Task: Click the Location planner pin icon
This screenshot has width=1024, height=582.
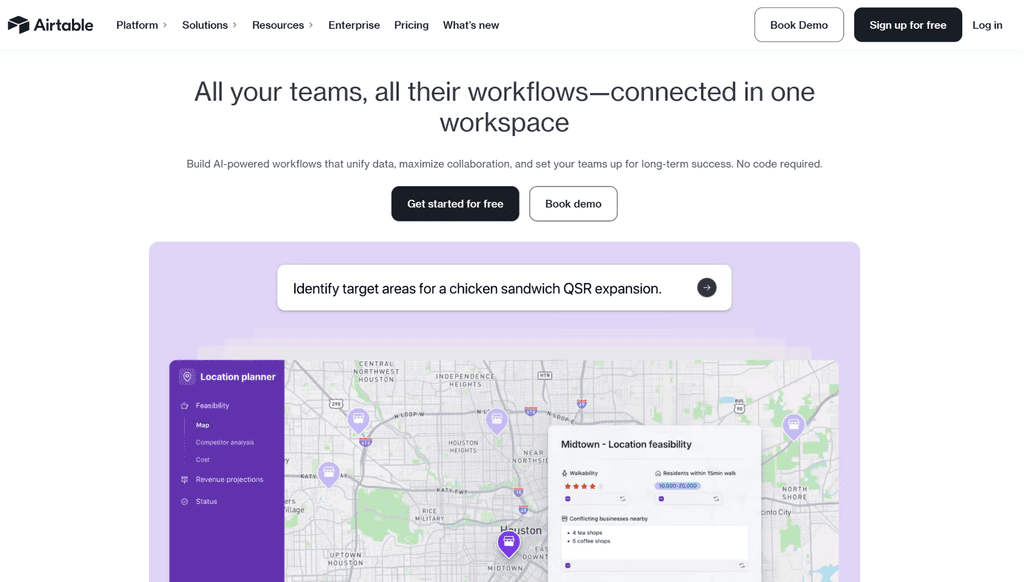Action: click(x=187, y=377)
